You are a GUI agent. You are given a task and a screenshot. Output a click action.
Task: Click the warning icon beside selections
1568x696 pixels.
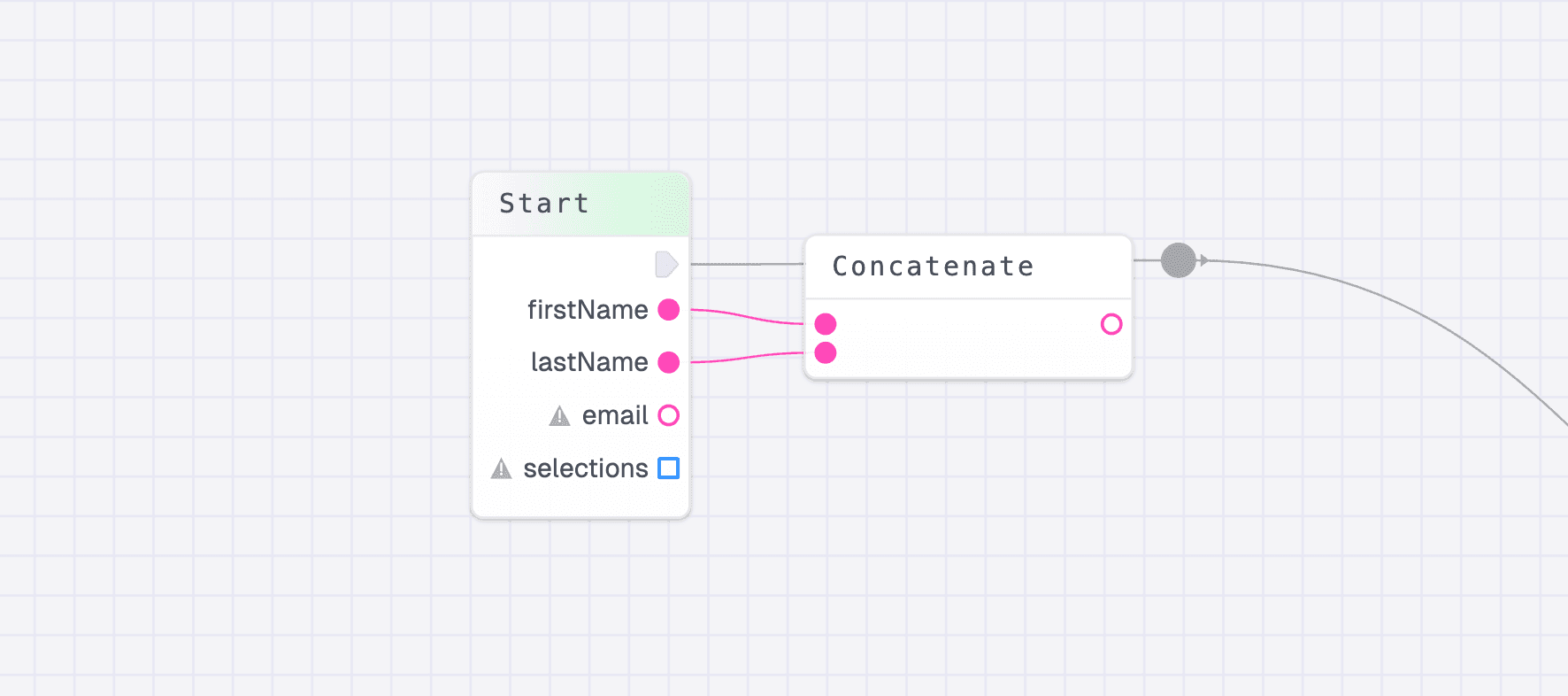(501, 468)
